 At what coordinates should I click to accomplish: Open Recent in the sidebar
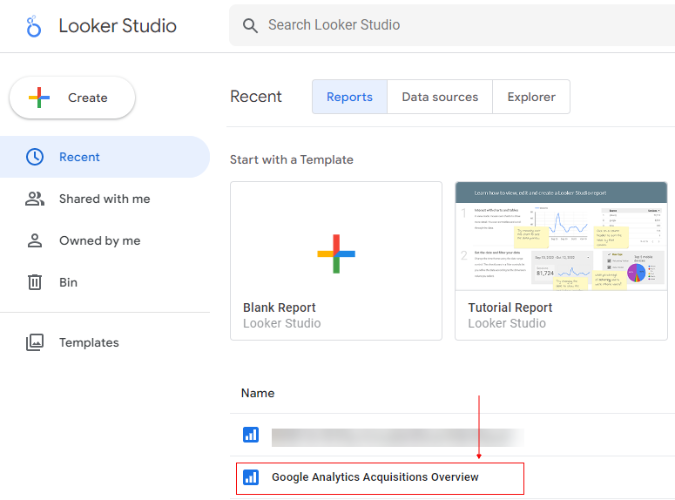105,157
